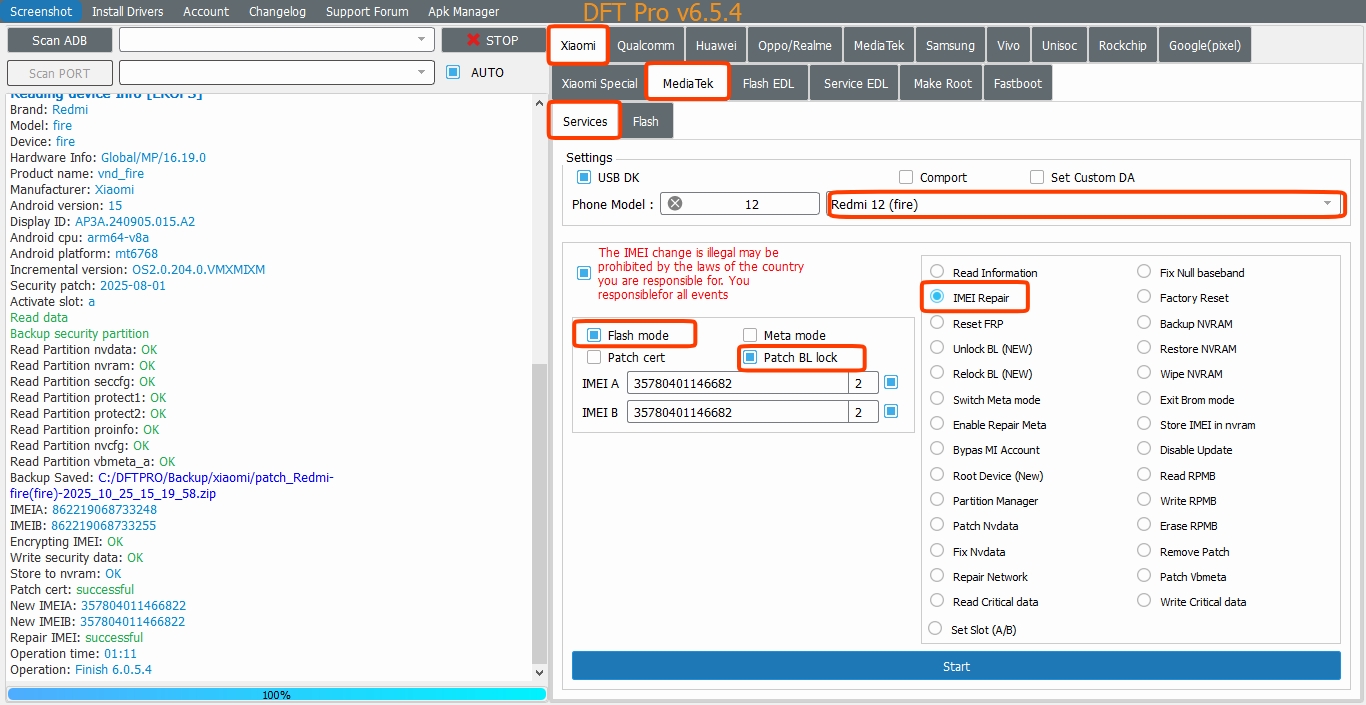This screenshot has width=1366, height=705.
Task: Select the top-row MediaTek brand tab
Action: [x=879, y=45]
